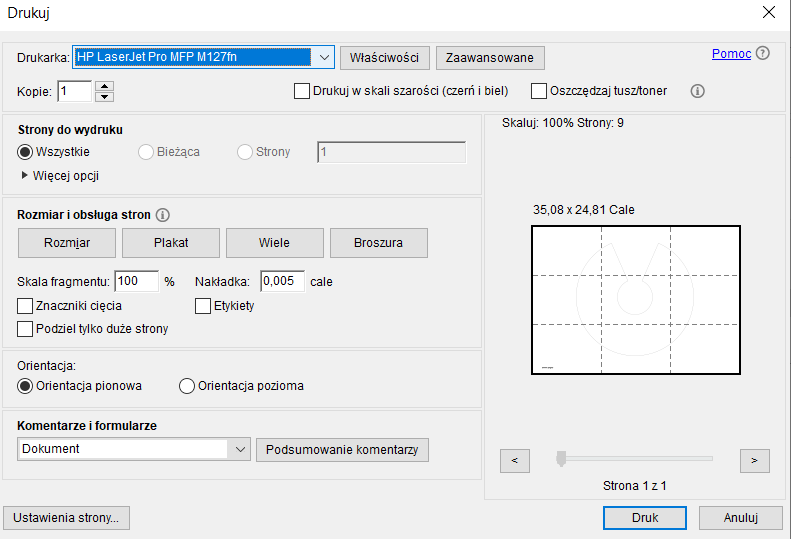791x539 pixels.
Task: Open the help question mark icon
Action: pos(763,53)
